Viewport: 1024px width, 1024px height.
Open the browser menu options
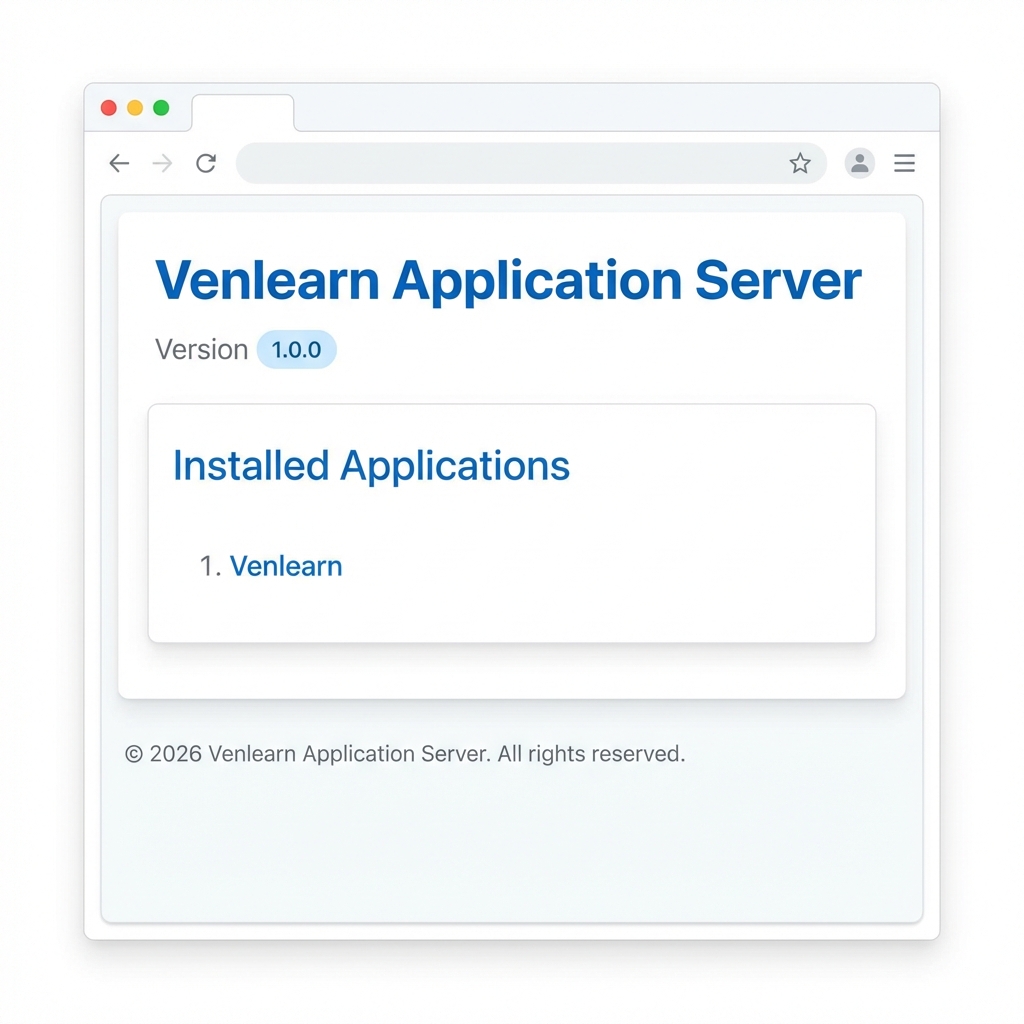[x=904, y=163]
